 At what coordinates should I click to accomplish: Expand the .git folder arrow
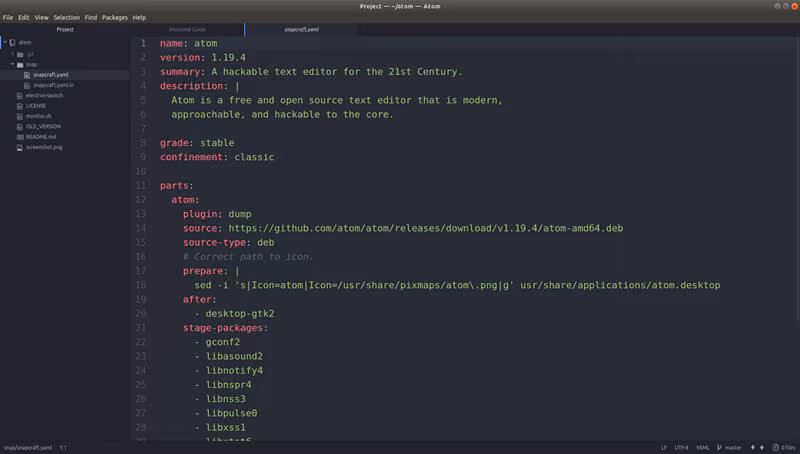coord(13,54)
